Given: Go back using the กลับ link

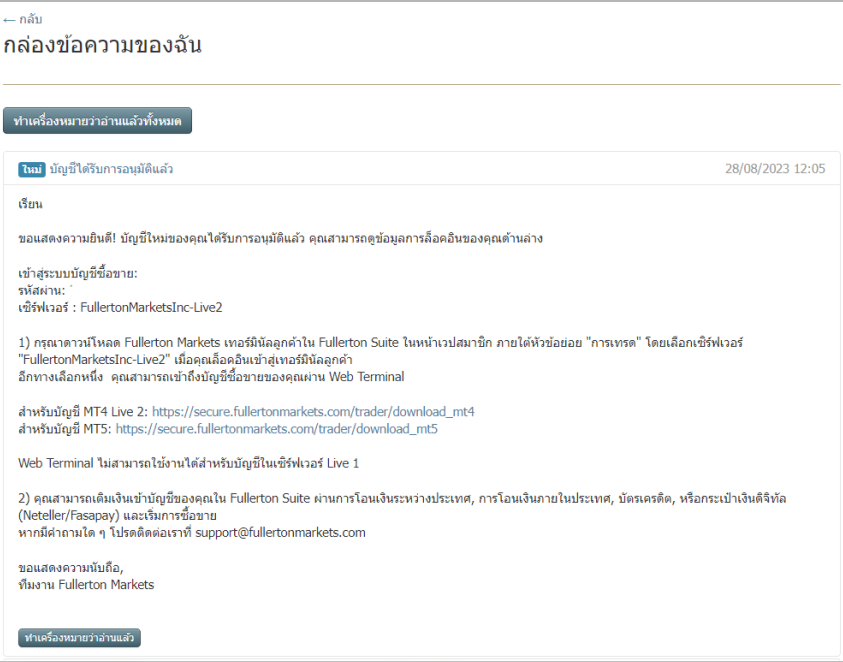Looking at the screenshot, I should click(23, 20).
